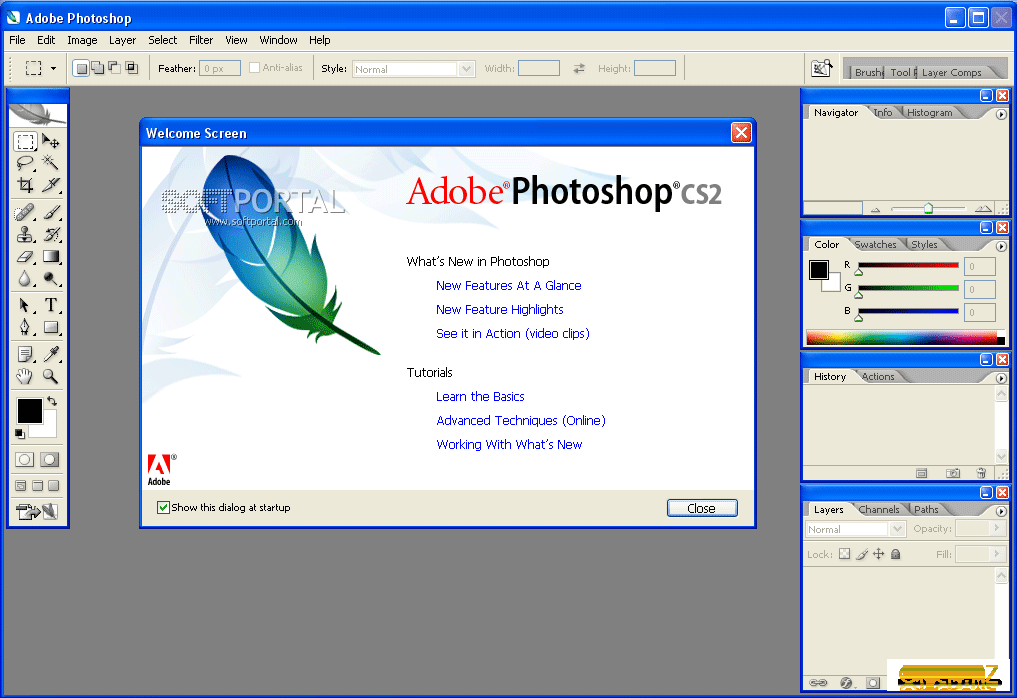The height and width of the screenshot is (698, 1017).
Task: Select the Gradient tool
Action: pyautogui.click(x=51, y=257)
